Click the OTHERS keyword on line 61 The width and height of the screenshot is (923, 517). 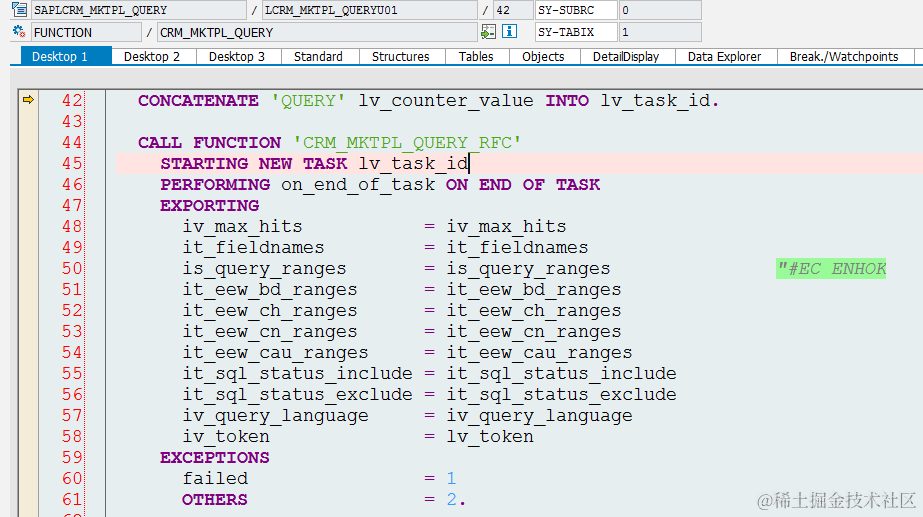pos(215,499)
